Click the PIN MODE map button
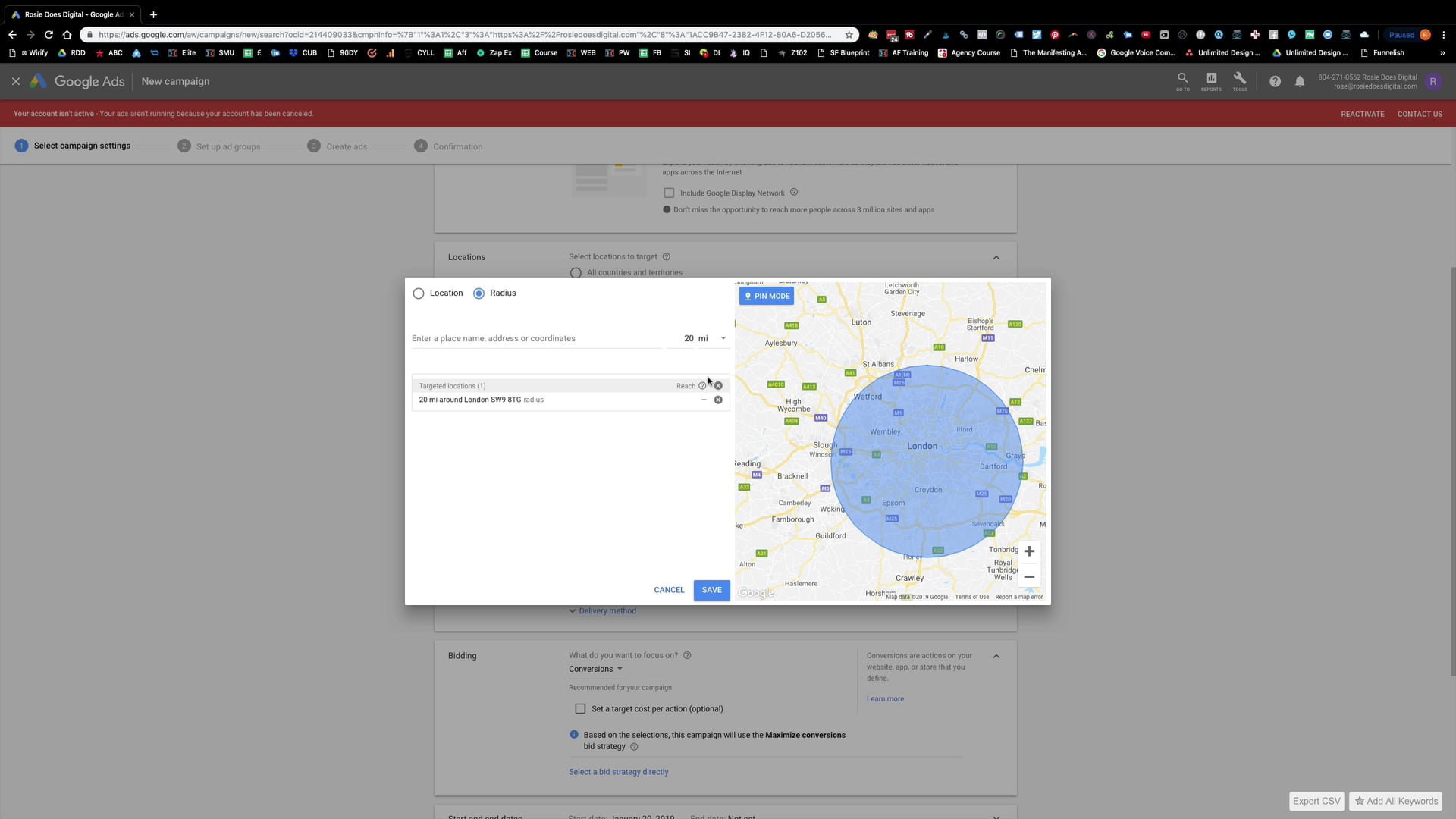Viewport: 1456px width, 819px height. point(767,296)
